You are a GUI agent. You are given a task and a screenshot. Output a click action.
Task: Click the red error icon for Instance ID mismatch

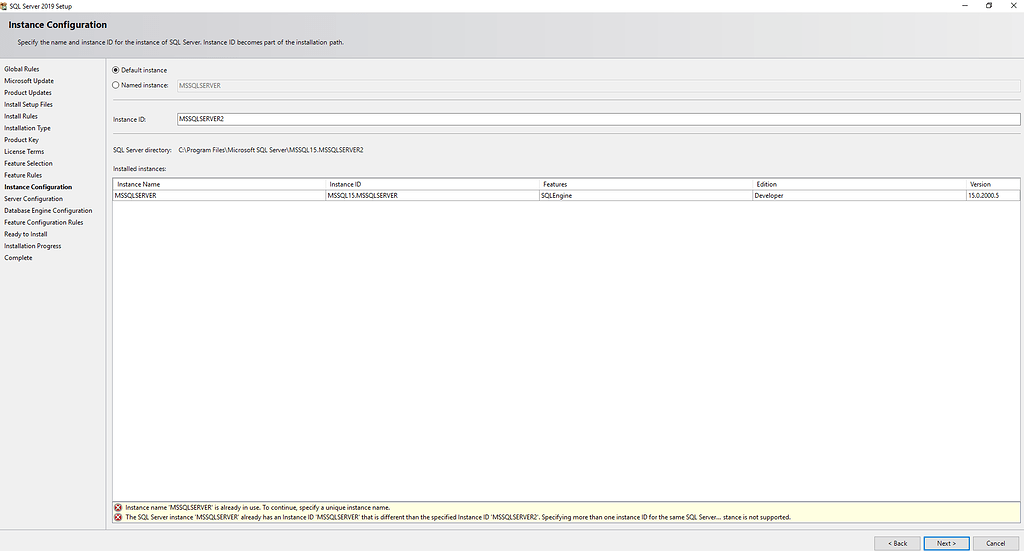(x=118, y=518)
